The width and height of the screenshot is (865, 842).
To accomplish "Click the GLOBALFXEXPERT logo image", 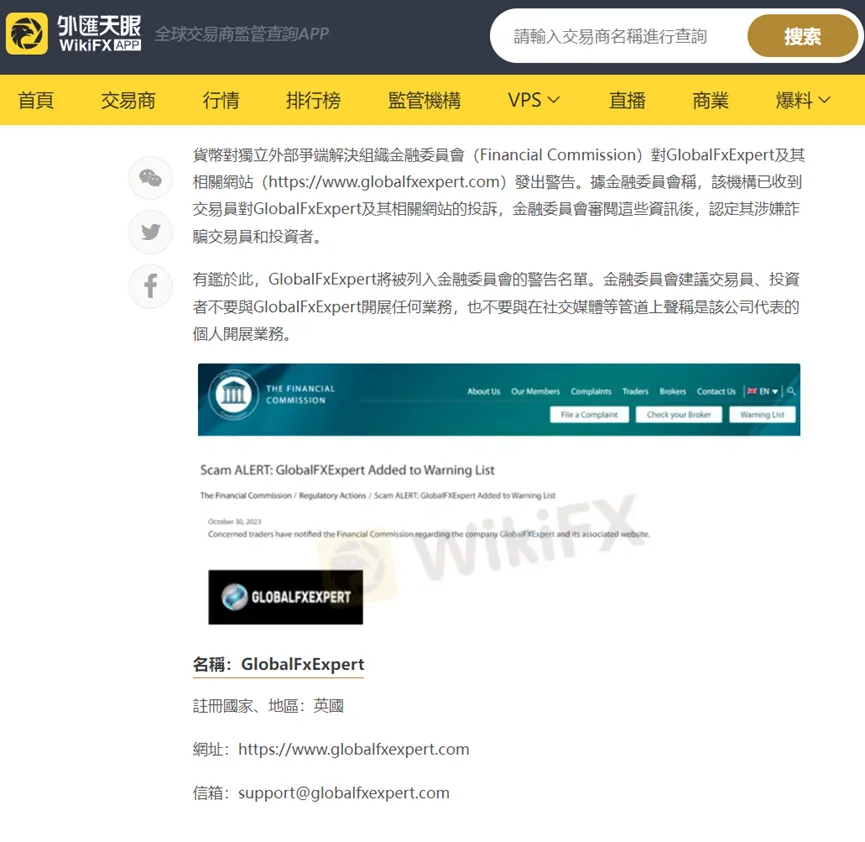I will point(286,597).
